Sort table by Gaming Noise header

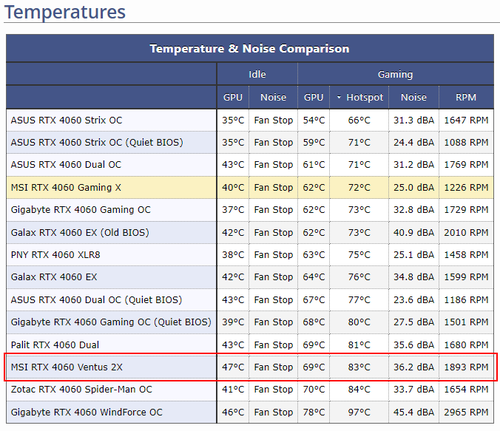click(x=413, y=97)
